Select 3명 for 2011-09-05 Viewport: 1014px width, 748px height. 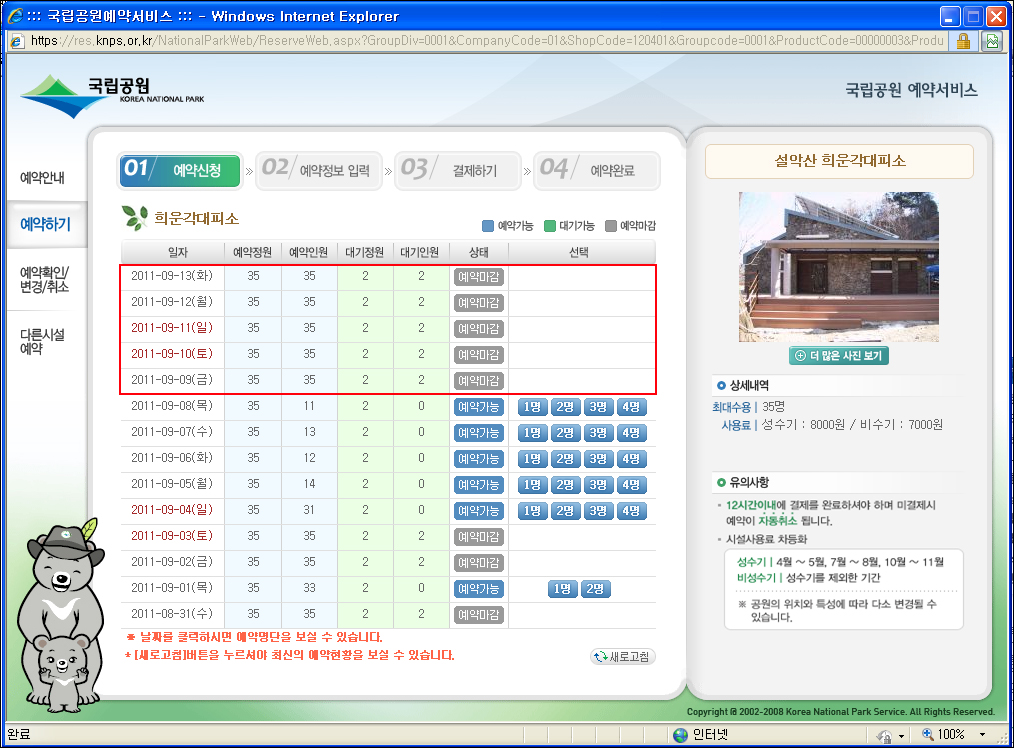pyautogui.click(x=598, y=485)
